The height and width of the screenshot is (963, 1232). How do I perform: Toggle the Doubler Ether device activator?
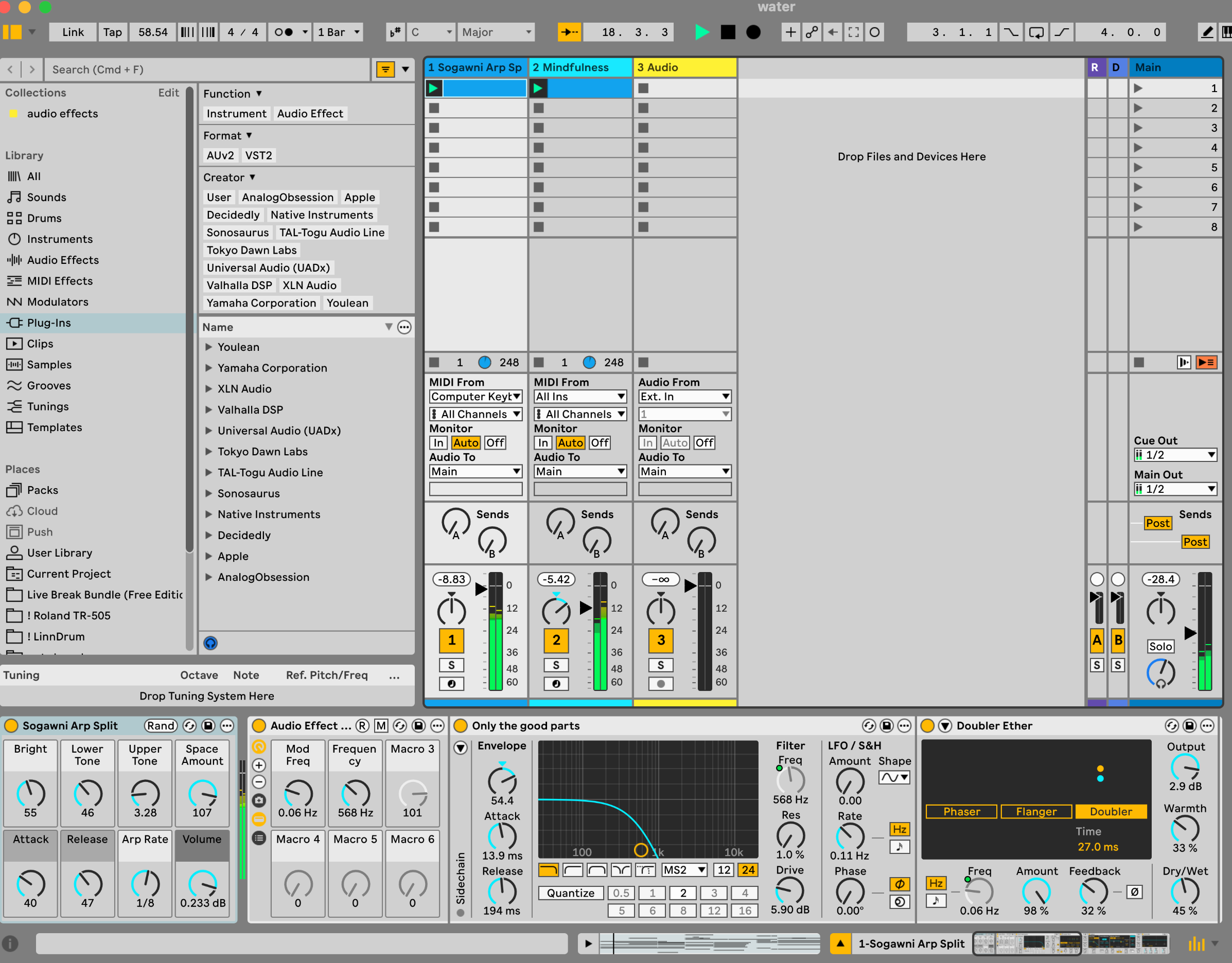(x=927, y=726)
